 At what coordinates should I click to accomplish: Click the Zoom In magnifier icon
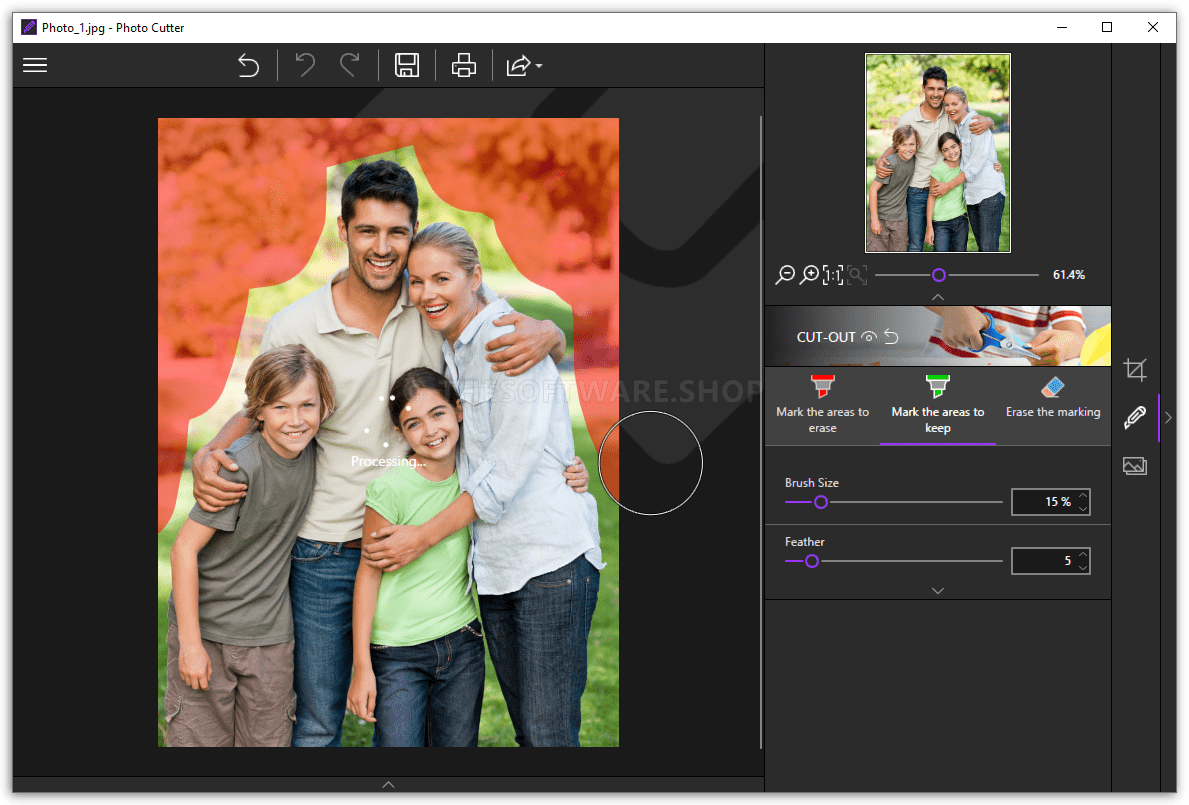coord(809,274)
